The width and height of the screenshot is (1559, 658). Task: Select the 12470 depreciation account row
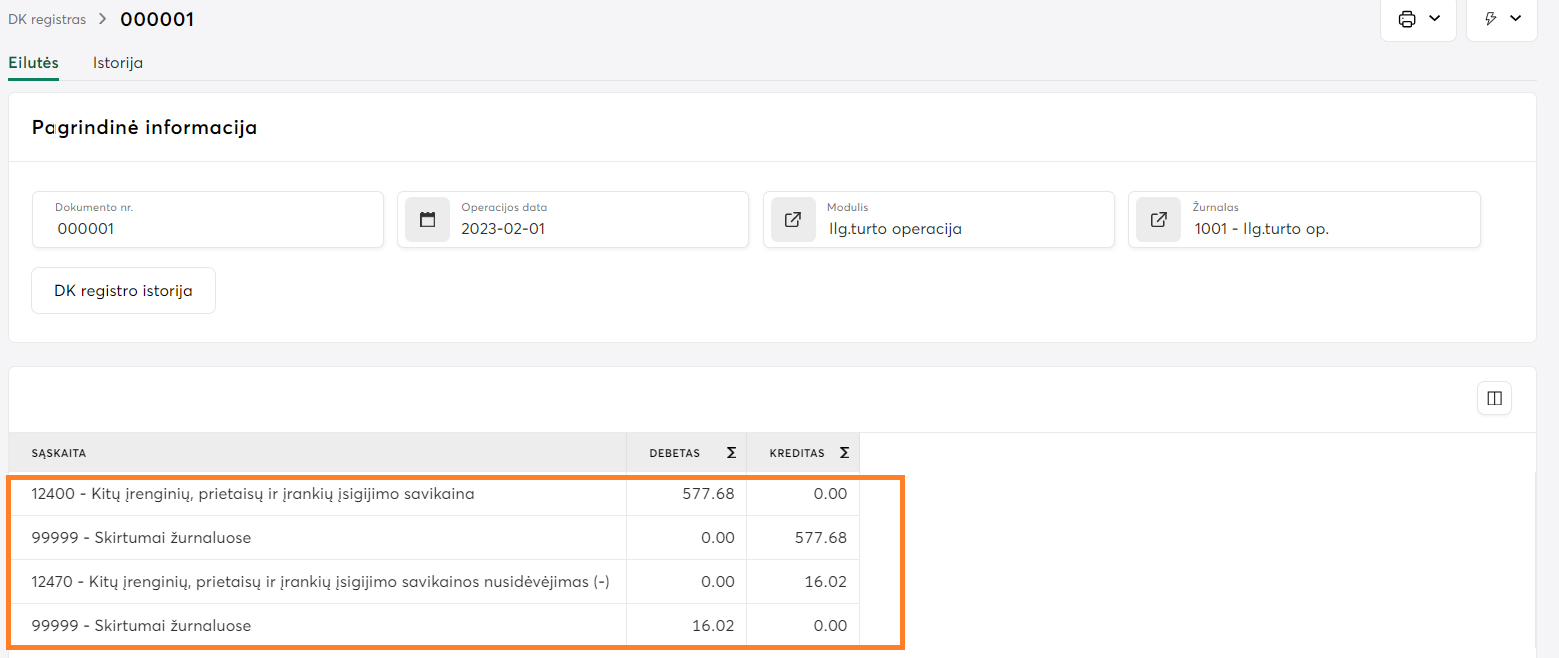point(320,582)
